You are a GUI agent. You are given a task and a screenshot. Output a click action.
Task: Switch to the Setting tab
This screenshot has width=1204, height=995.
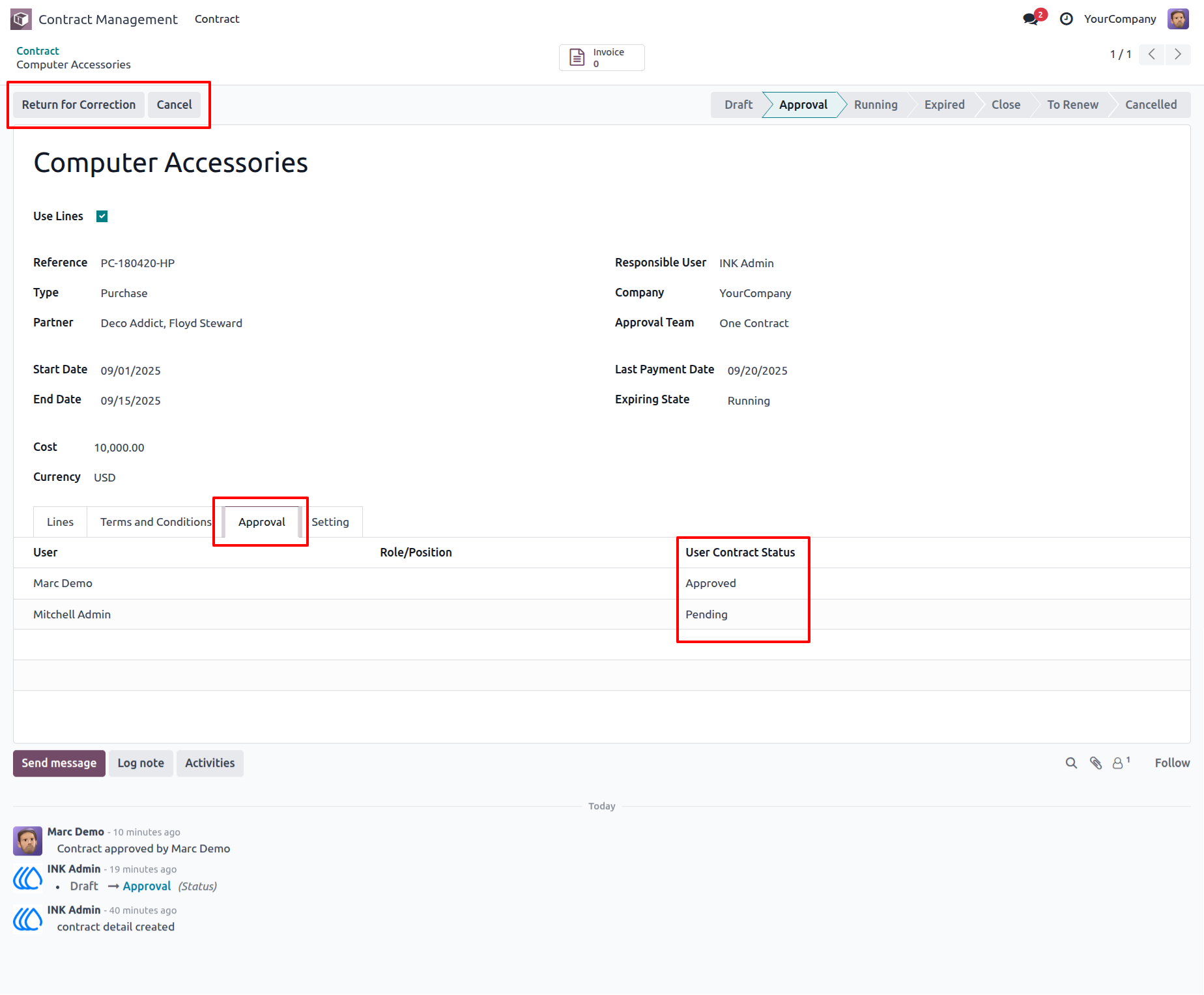coord(330,522)
